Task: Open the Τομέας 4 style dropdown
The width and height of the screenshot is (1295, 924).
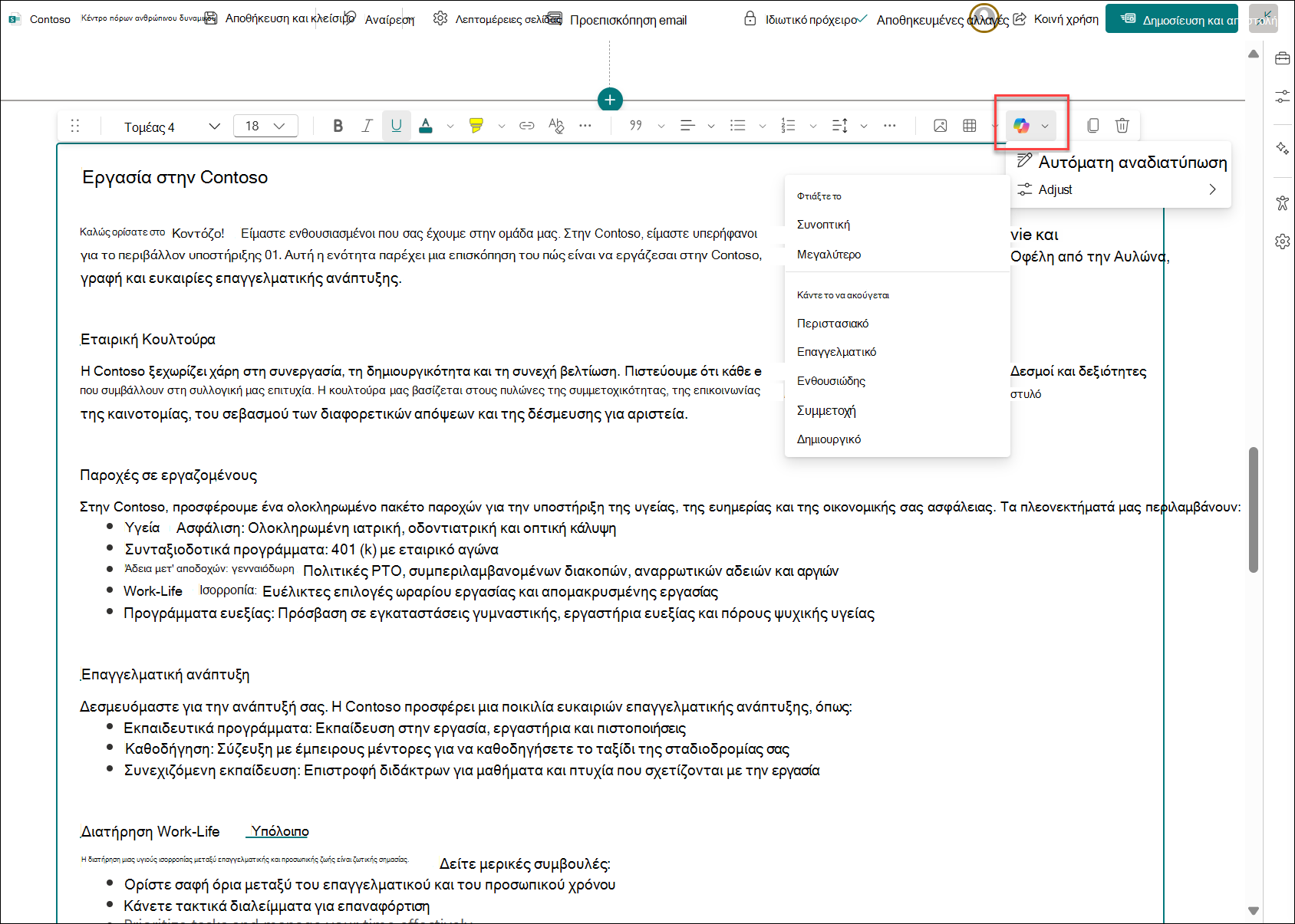Action: tap(172, 127)
